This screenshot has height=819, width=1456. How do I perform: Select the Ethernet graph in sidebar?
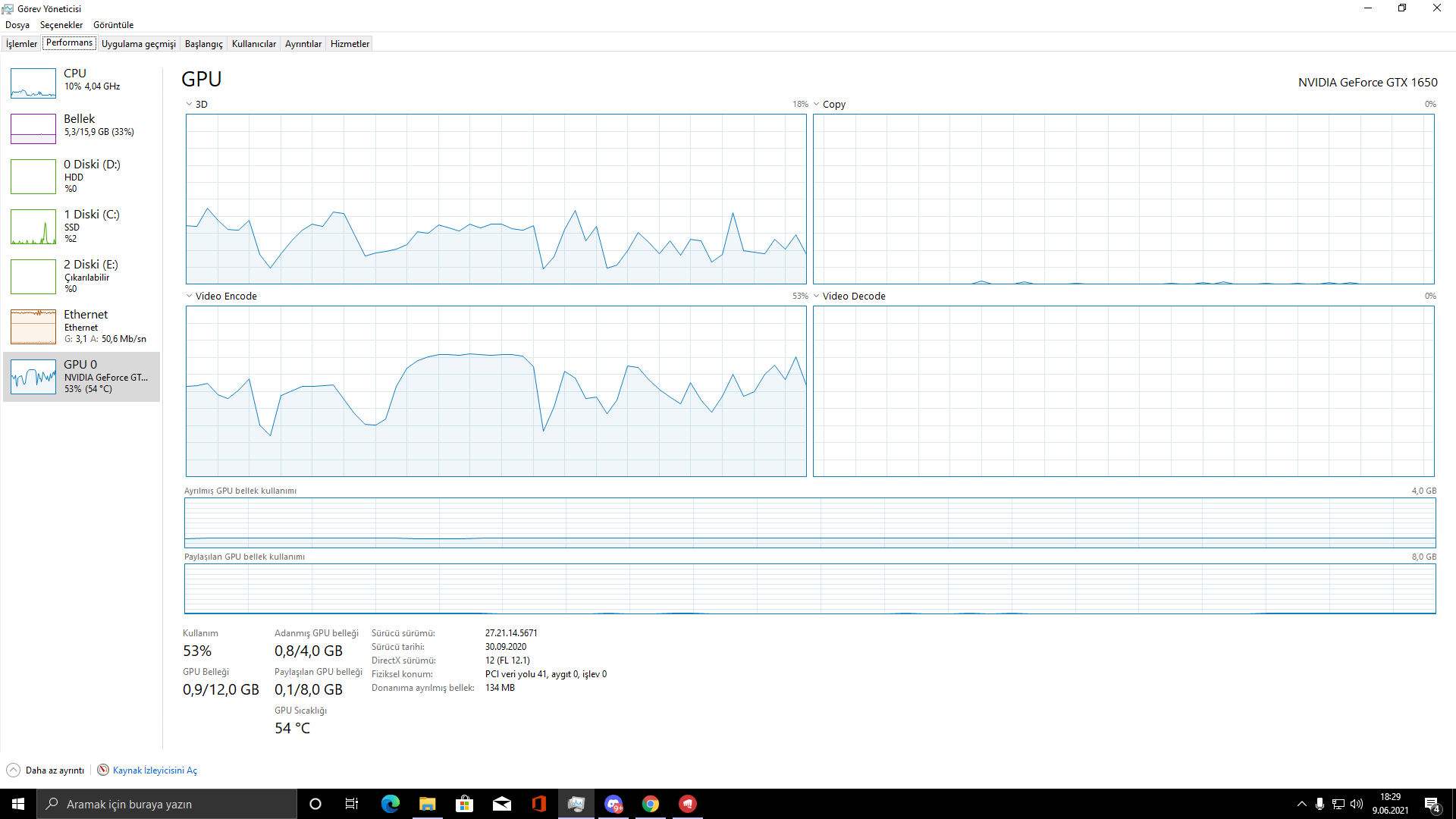(x=33, y=326)
